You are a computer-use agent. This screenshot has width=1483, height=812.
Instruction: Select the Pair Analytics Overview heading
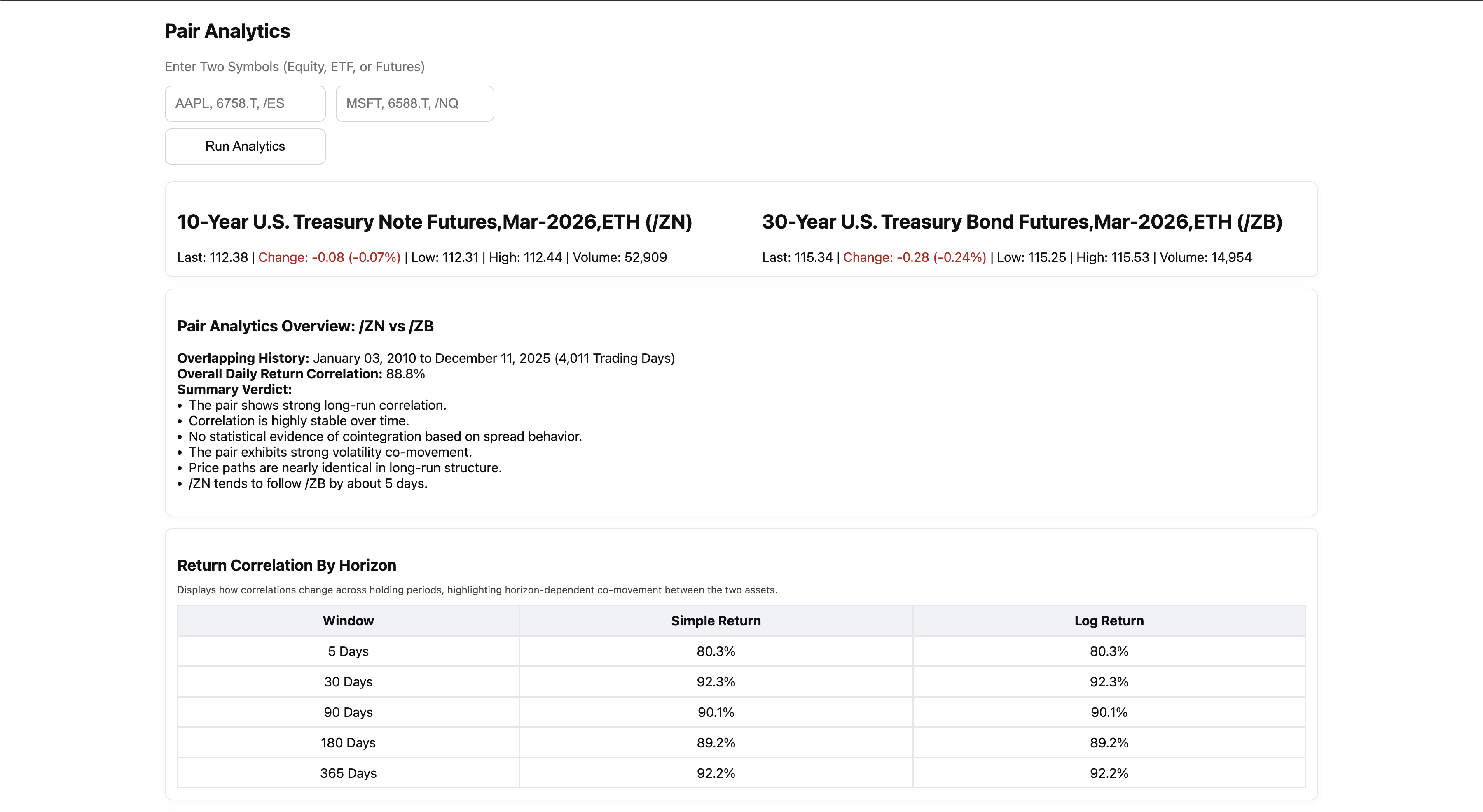(x=305, y=326)
